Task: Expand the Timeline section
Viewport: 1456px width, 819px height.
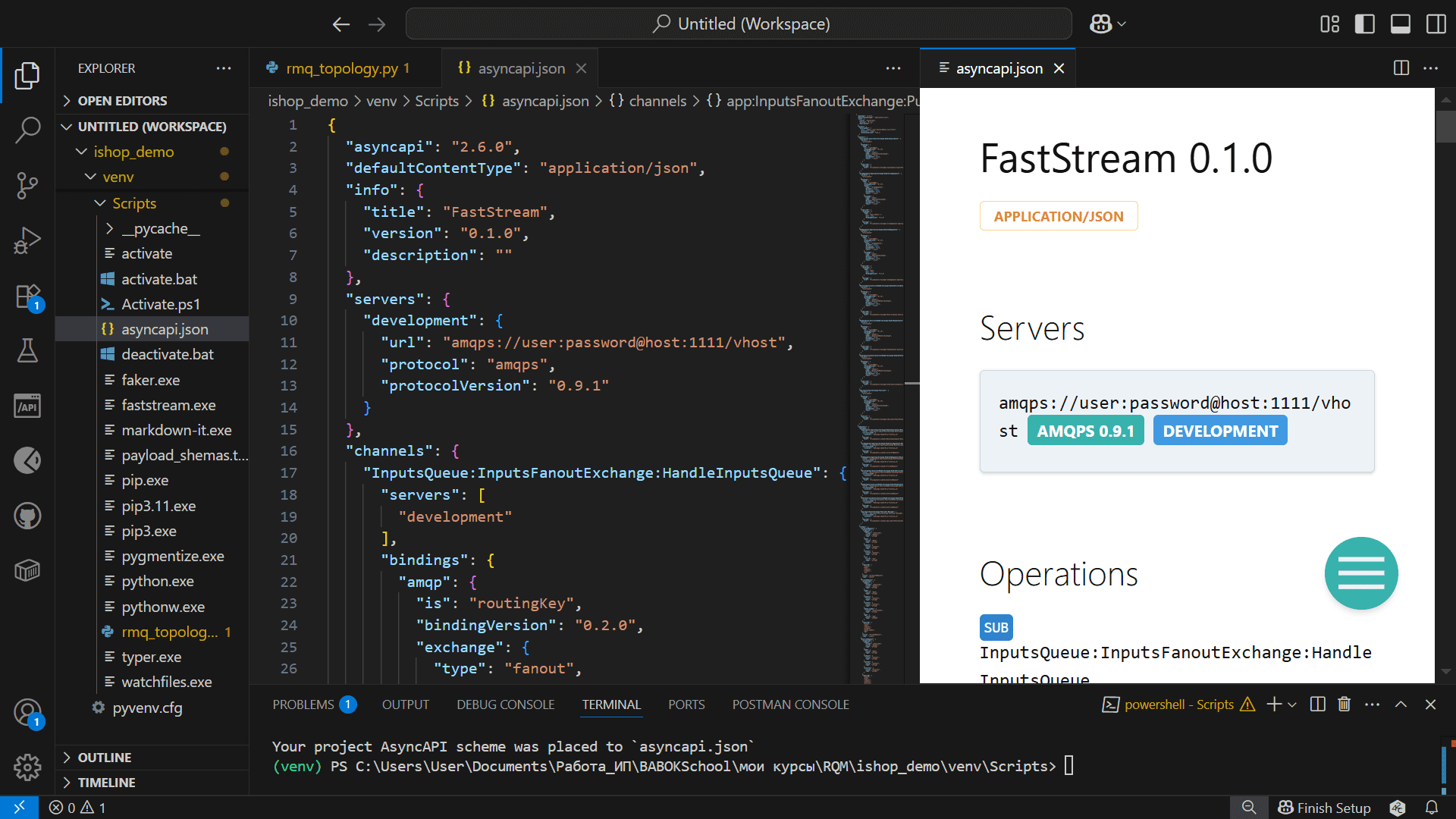Action: pos(152,783)
